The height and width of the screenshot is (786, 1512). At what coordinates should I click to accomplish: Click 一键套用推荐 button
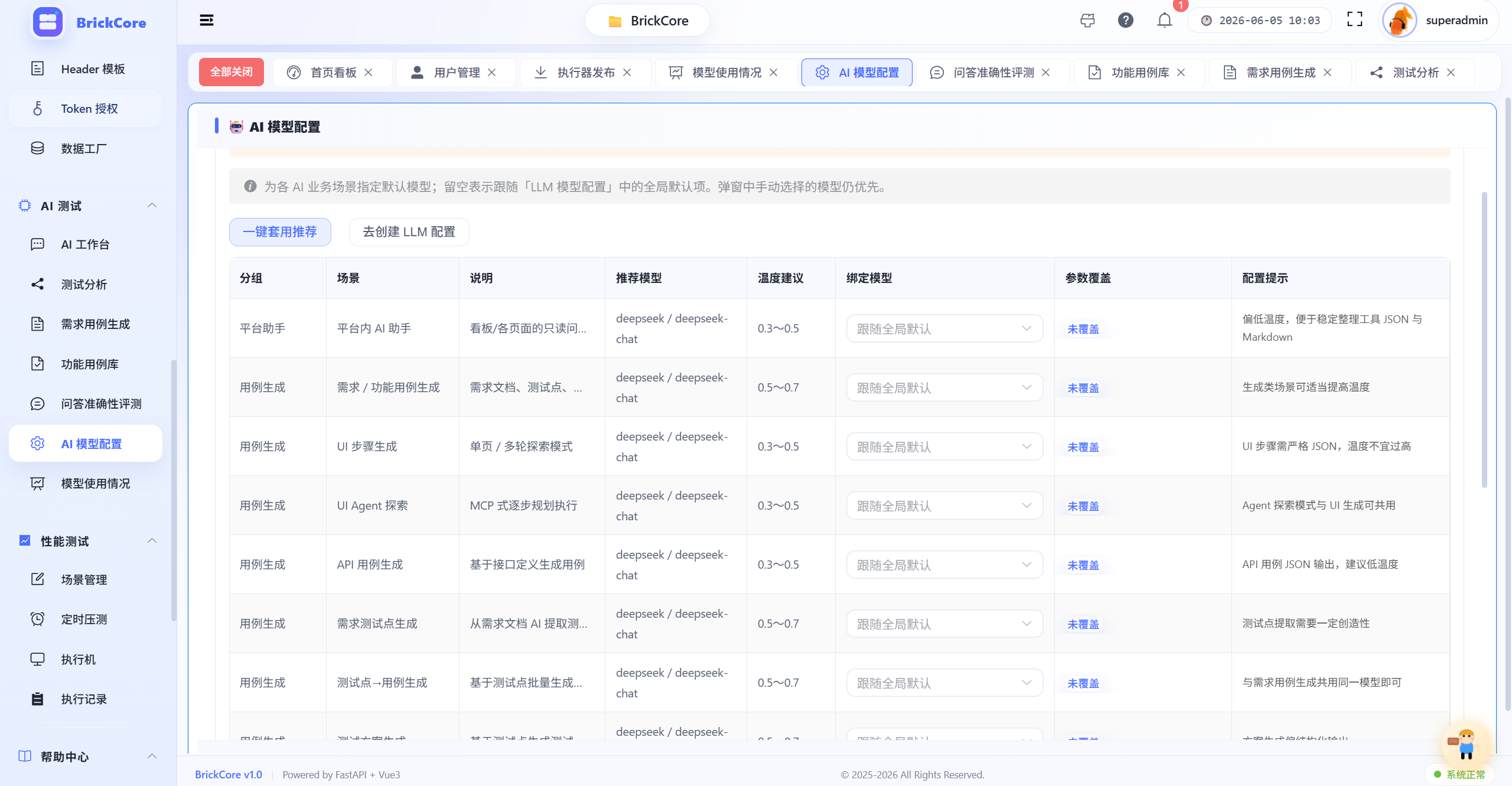tap(280, 232)
